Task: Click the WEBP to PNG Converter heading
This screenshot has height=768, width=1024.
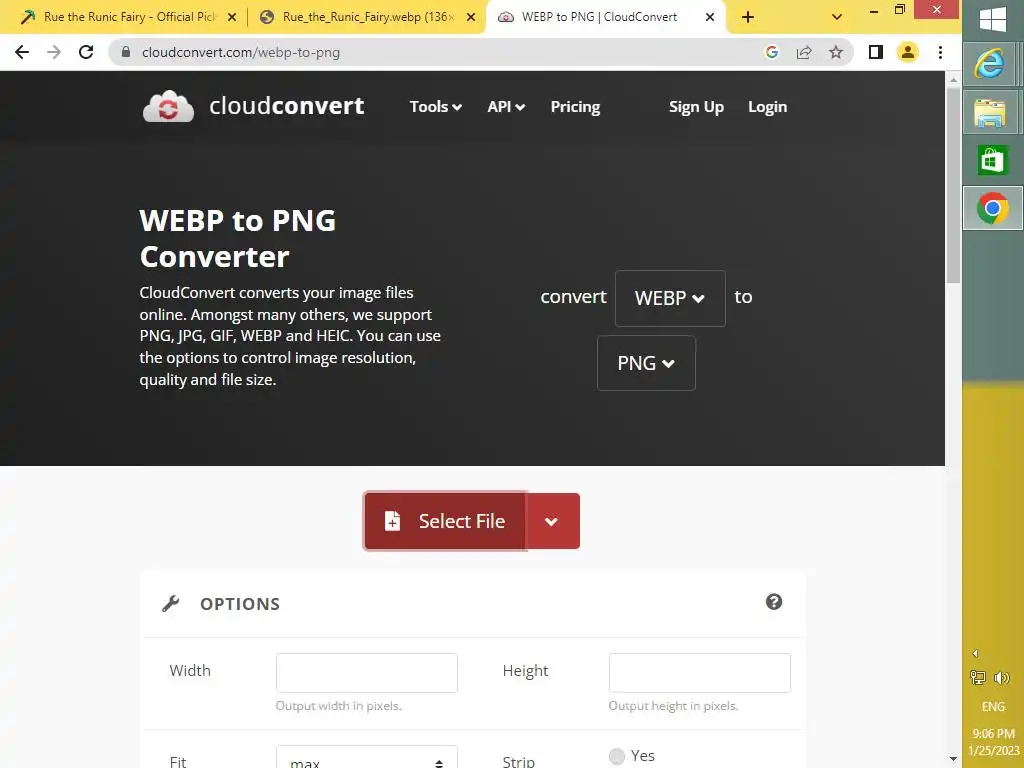Action: point(238,238)
